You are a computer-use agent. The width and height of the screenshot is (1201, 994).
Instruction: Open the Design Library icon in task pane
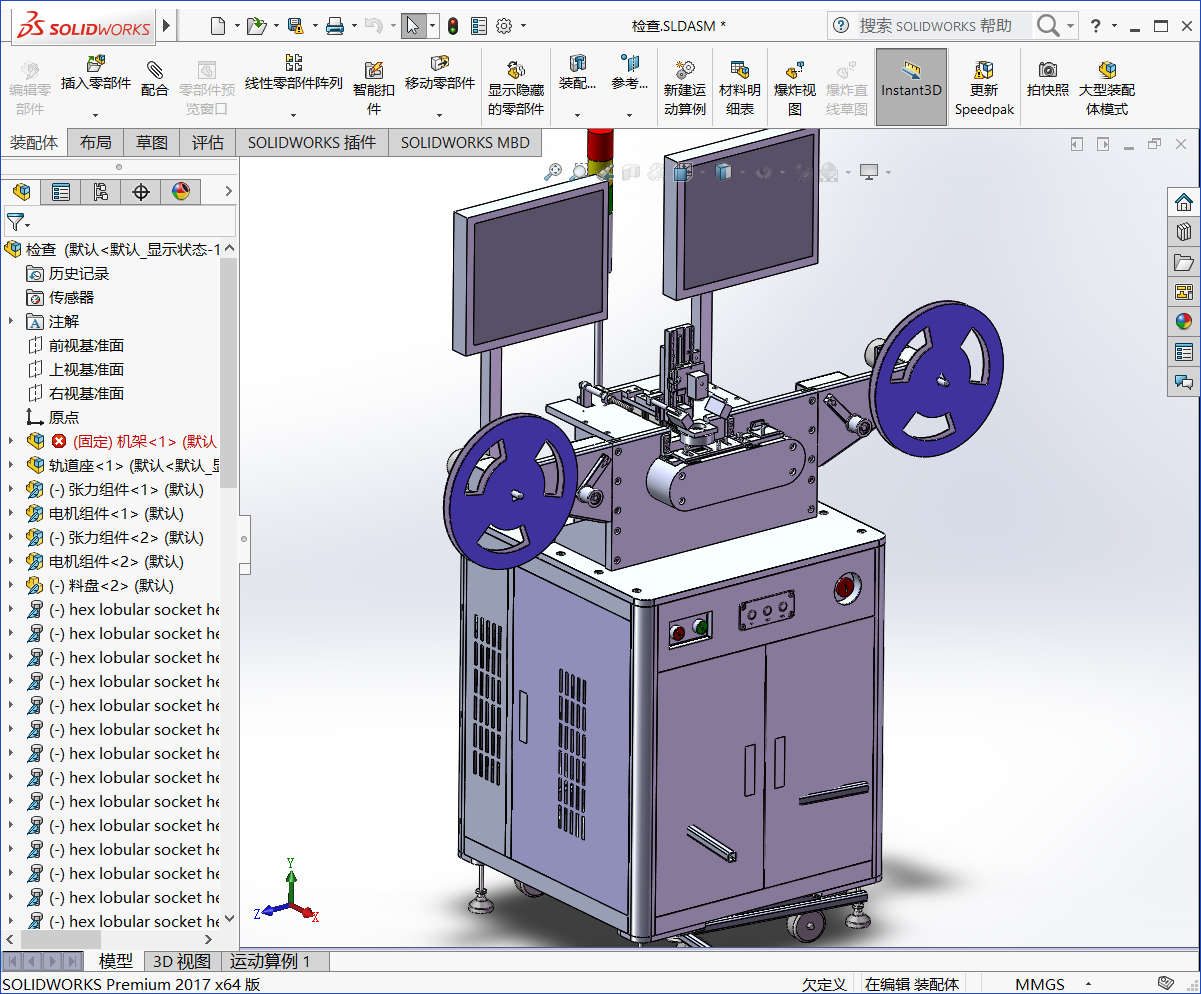[1184, 232]
